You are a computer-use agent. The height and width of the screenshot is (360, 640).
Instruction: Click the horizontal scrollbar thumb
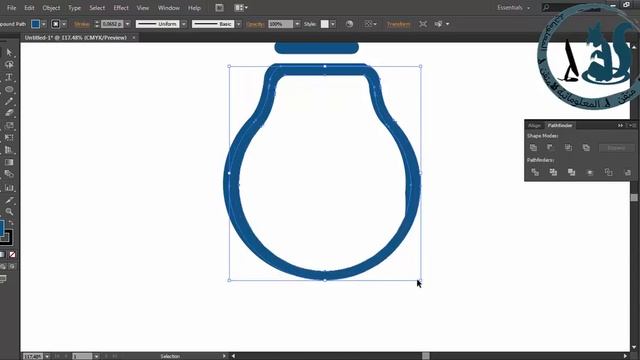426,356
